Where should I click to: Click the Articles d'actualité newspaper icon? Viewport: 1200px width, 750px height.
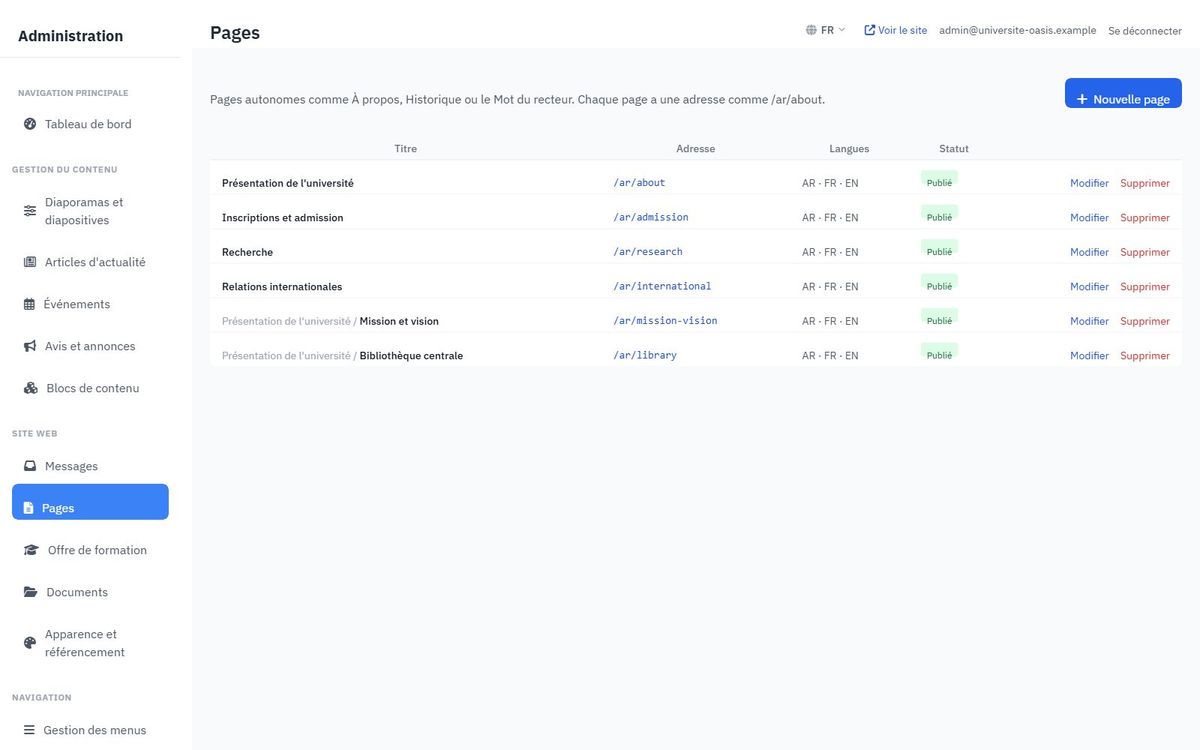(x=30, y=262)
